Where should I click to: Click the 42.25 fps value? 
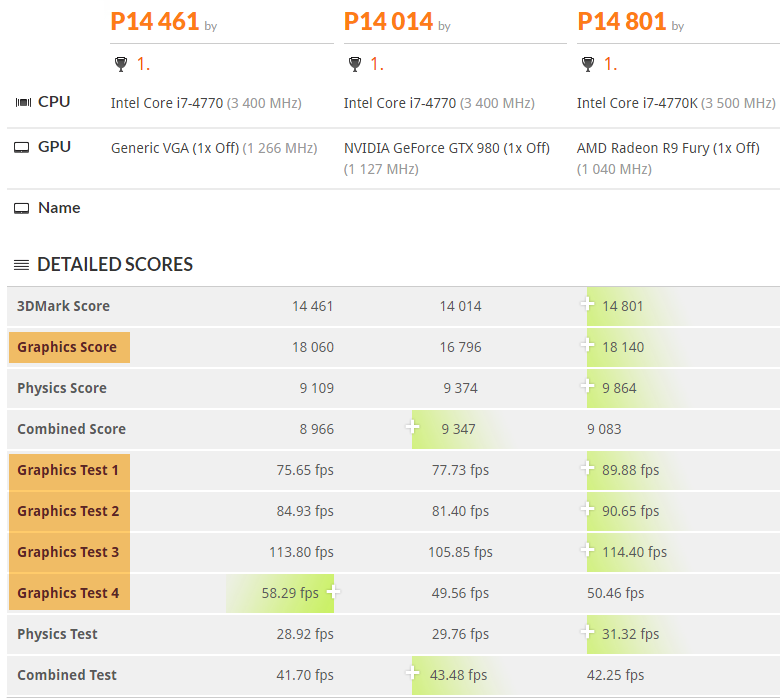click(615, 675)
